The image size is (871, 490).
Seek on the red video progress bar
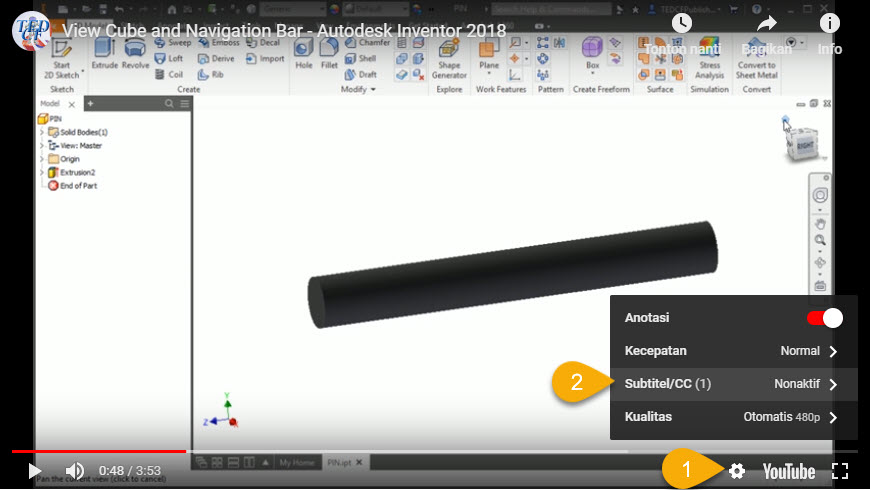point(100,451)
